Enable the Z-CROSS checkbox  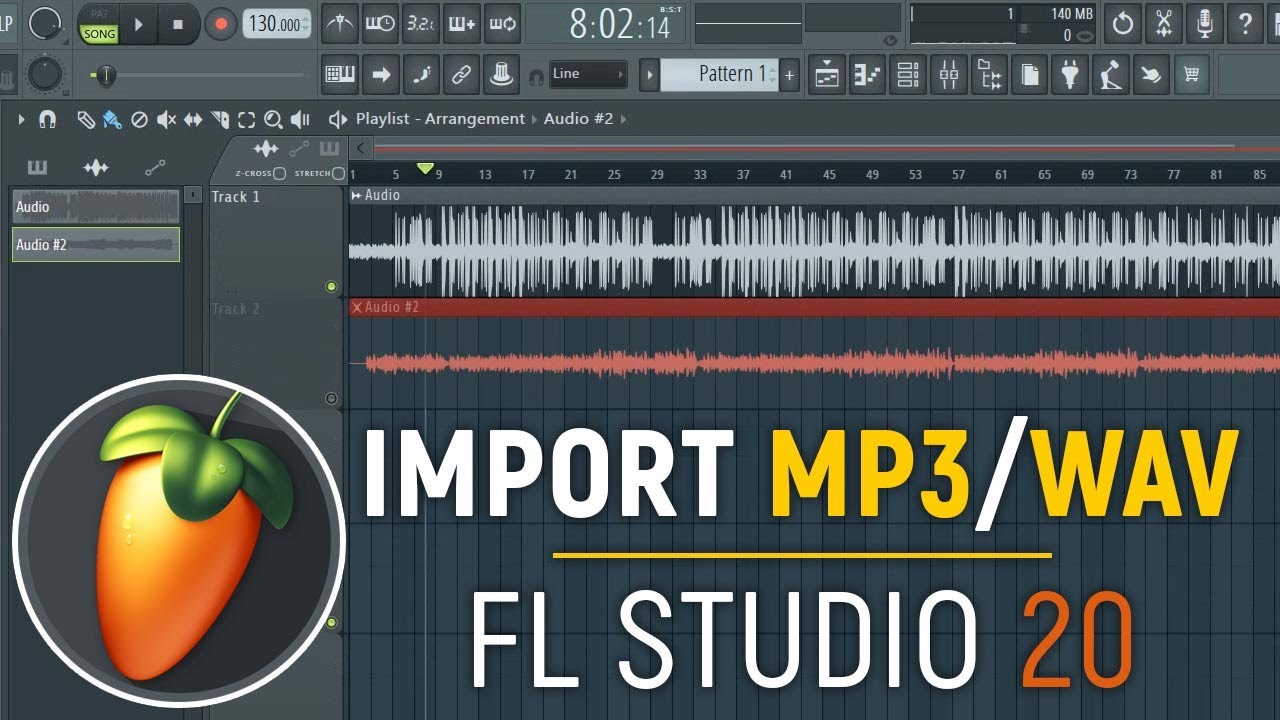[x=279, y=174]
